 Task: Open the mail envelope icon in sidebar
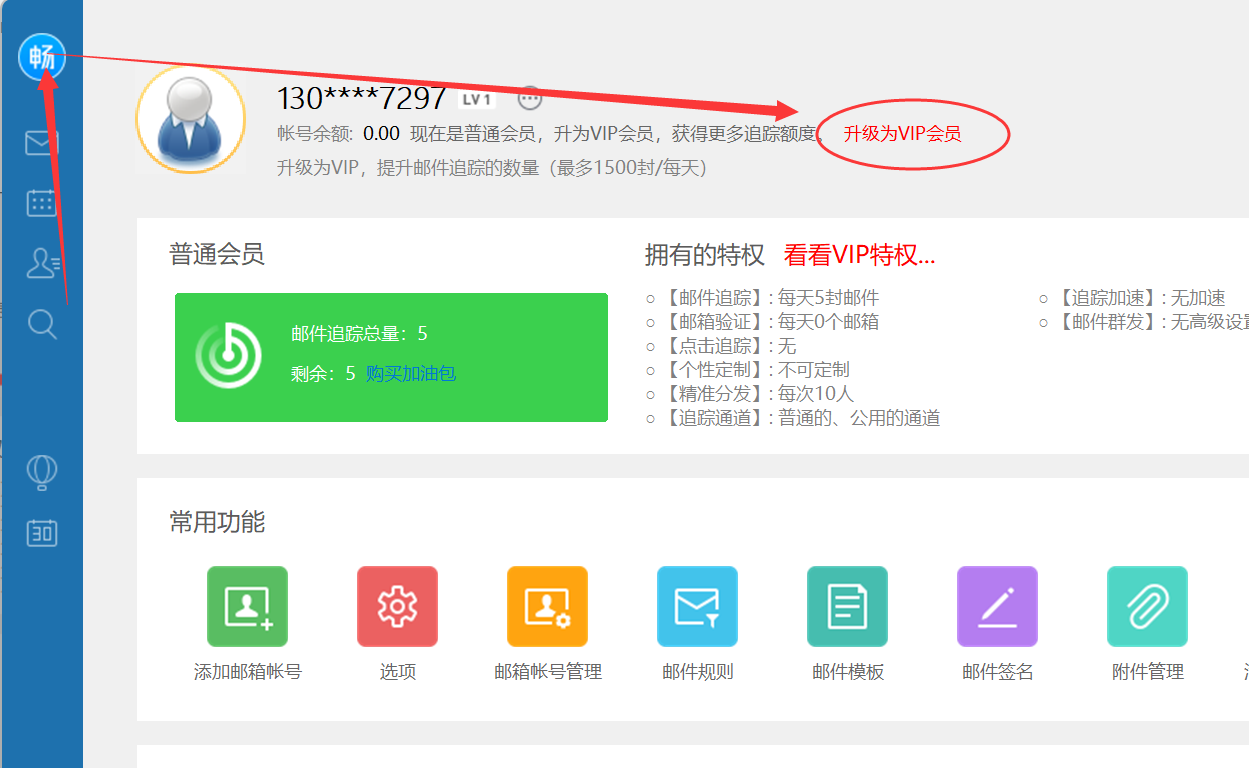click(42, 143)
